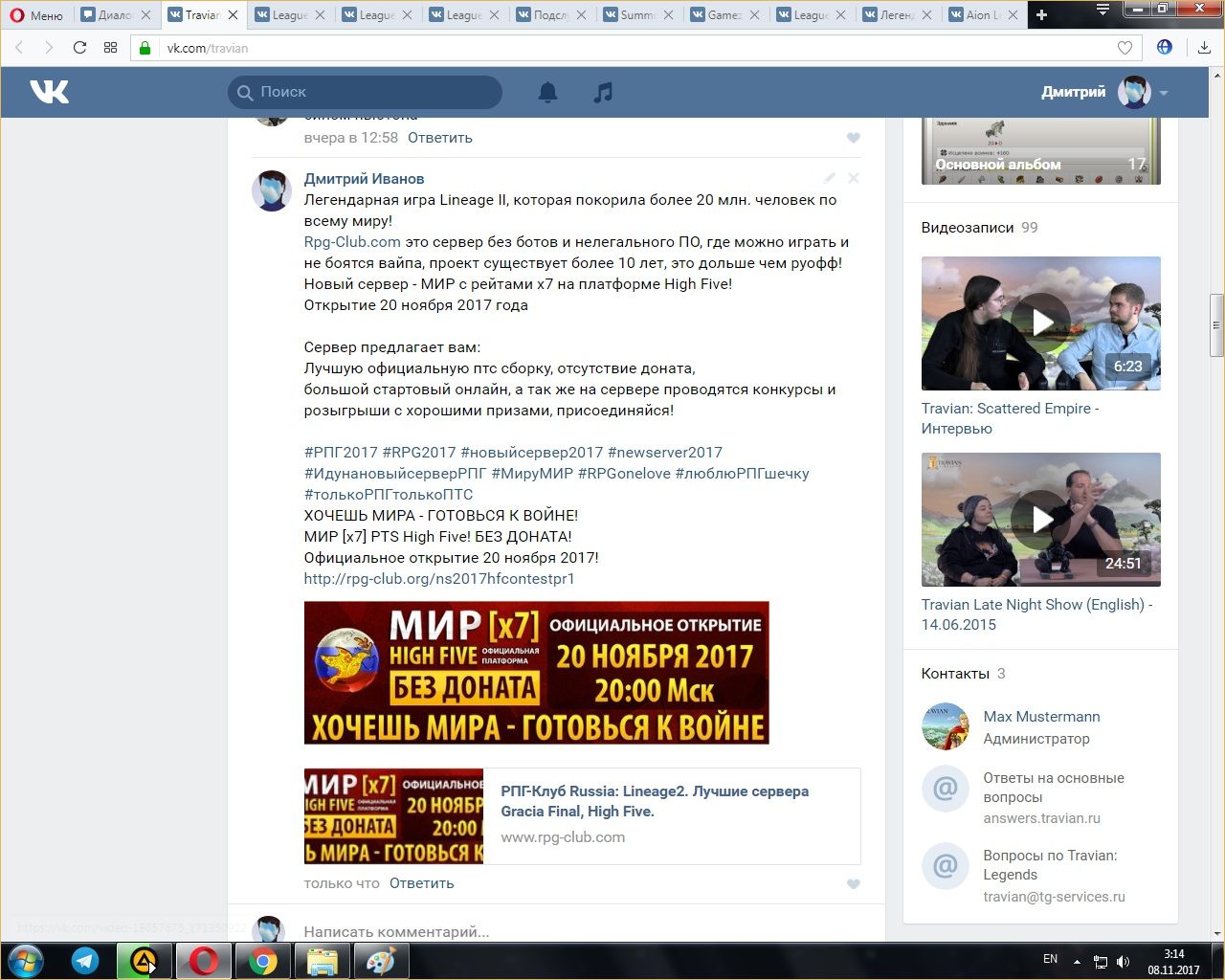This screenshot has width=1225, height=980.
Task: Open hashtag #РПГ2017
Action: 341,453
